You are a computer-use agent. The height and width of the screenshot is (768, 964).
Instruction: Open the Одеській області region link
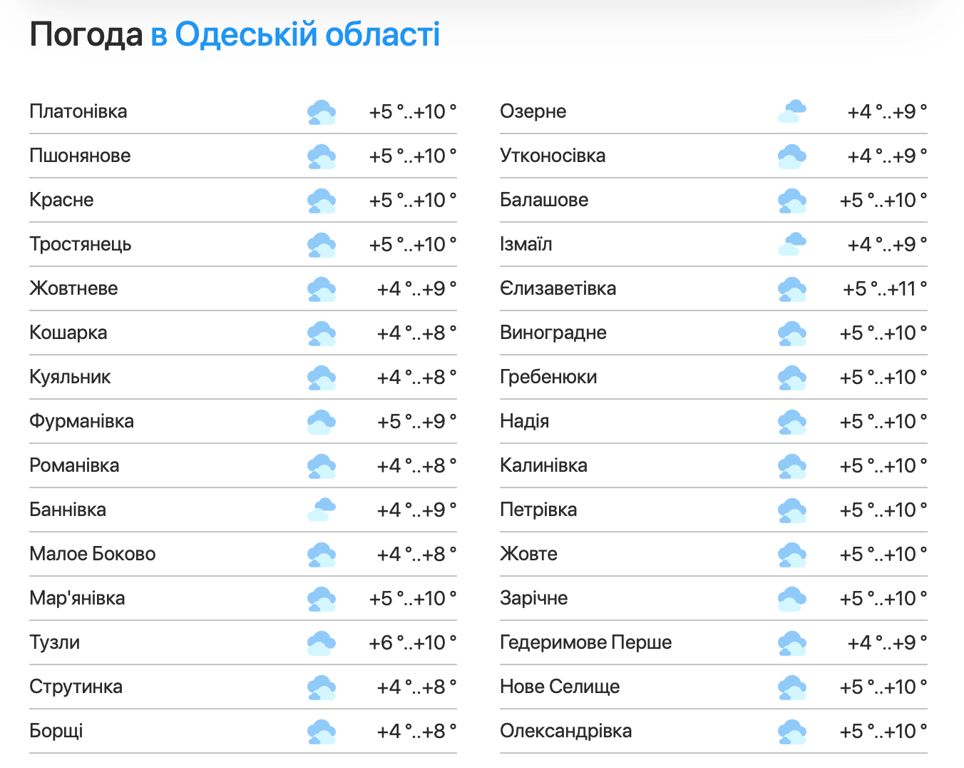click(307, 35)
